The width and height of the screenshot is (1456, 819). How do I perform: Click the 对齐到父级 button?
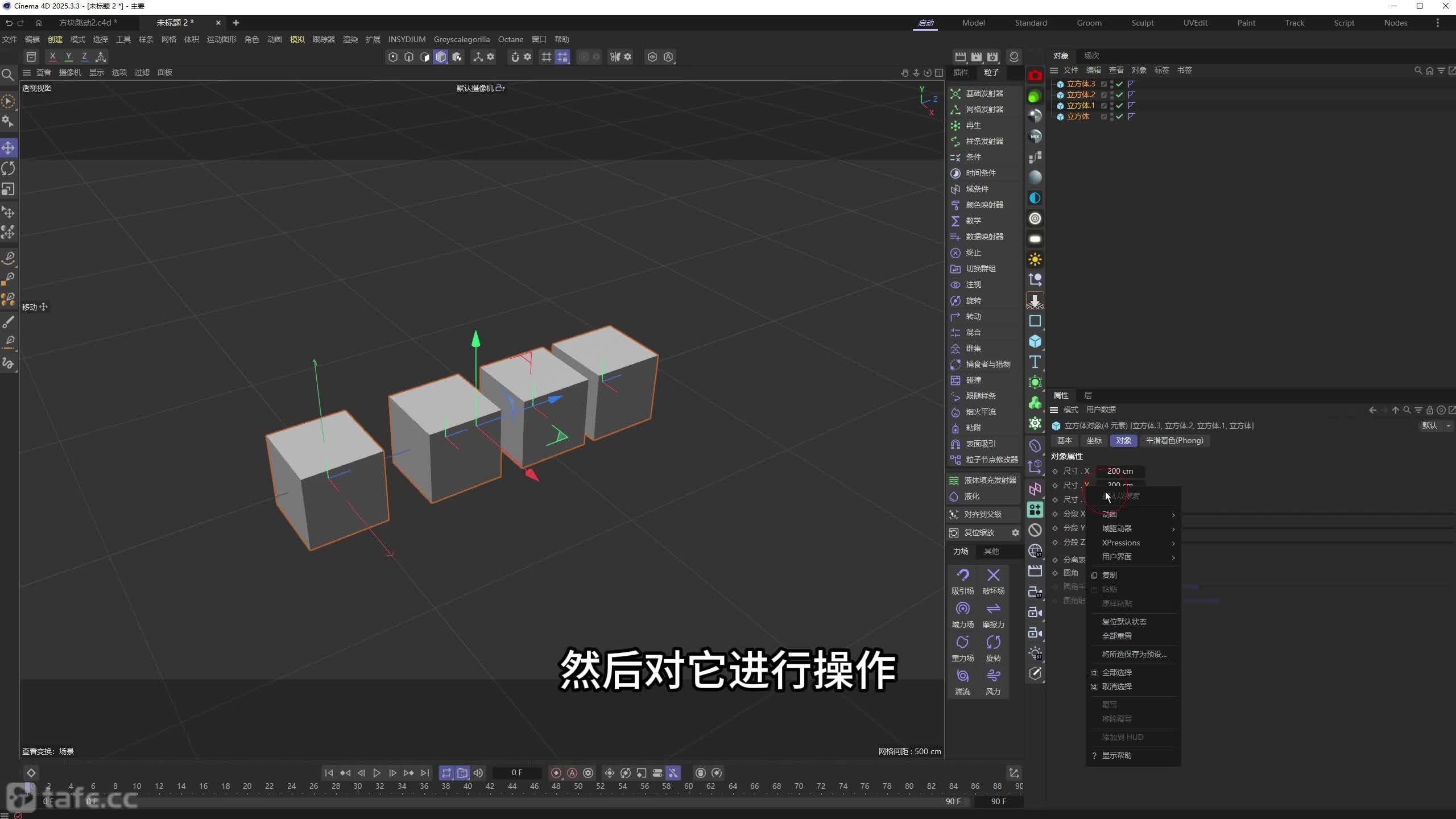pyautogui.click(x=982, y=514)
